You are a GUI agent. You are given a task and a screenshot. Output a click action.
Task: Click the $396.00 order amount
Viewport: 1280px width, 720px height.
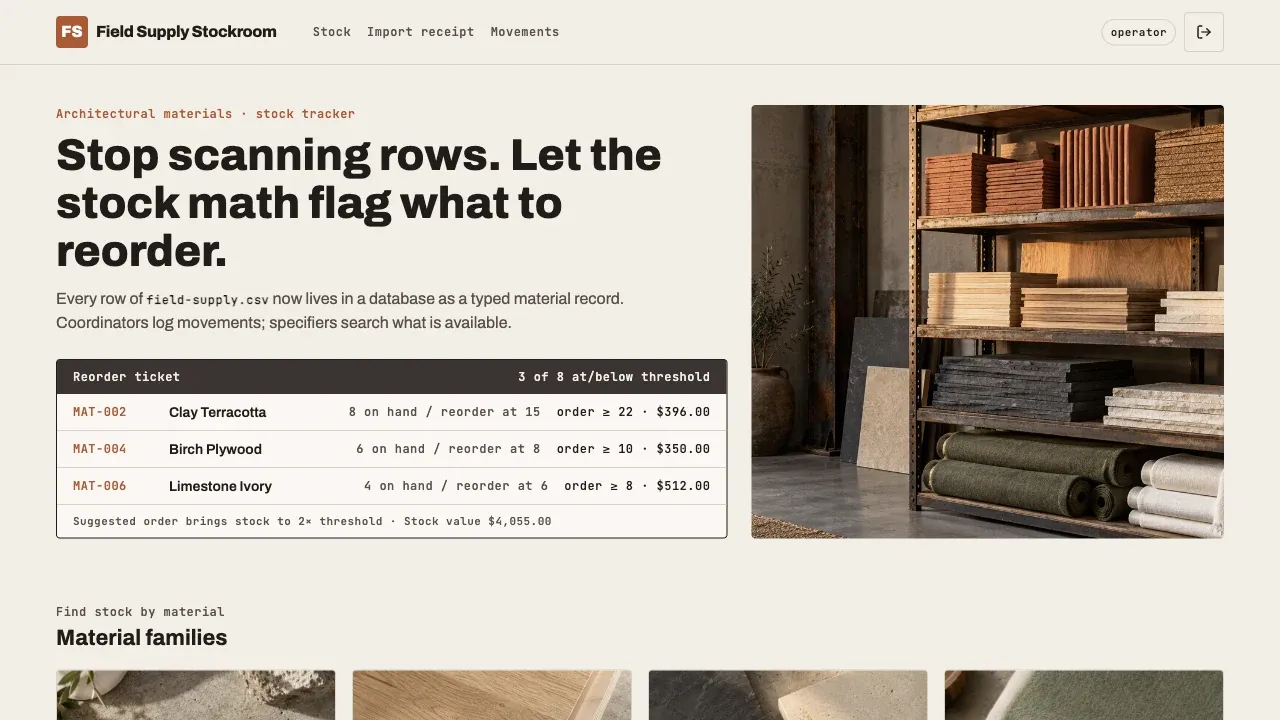tap(683, 412)
